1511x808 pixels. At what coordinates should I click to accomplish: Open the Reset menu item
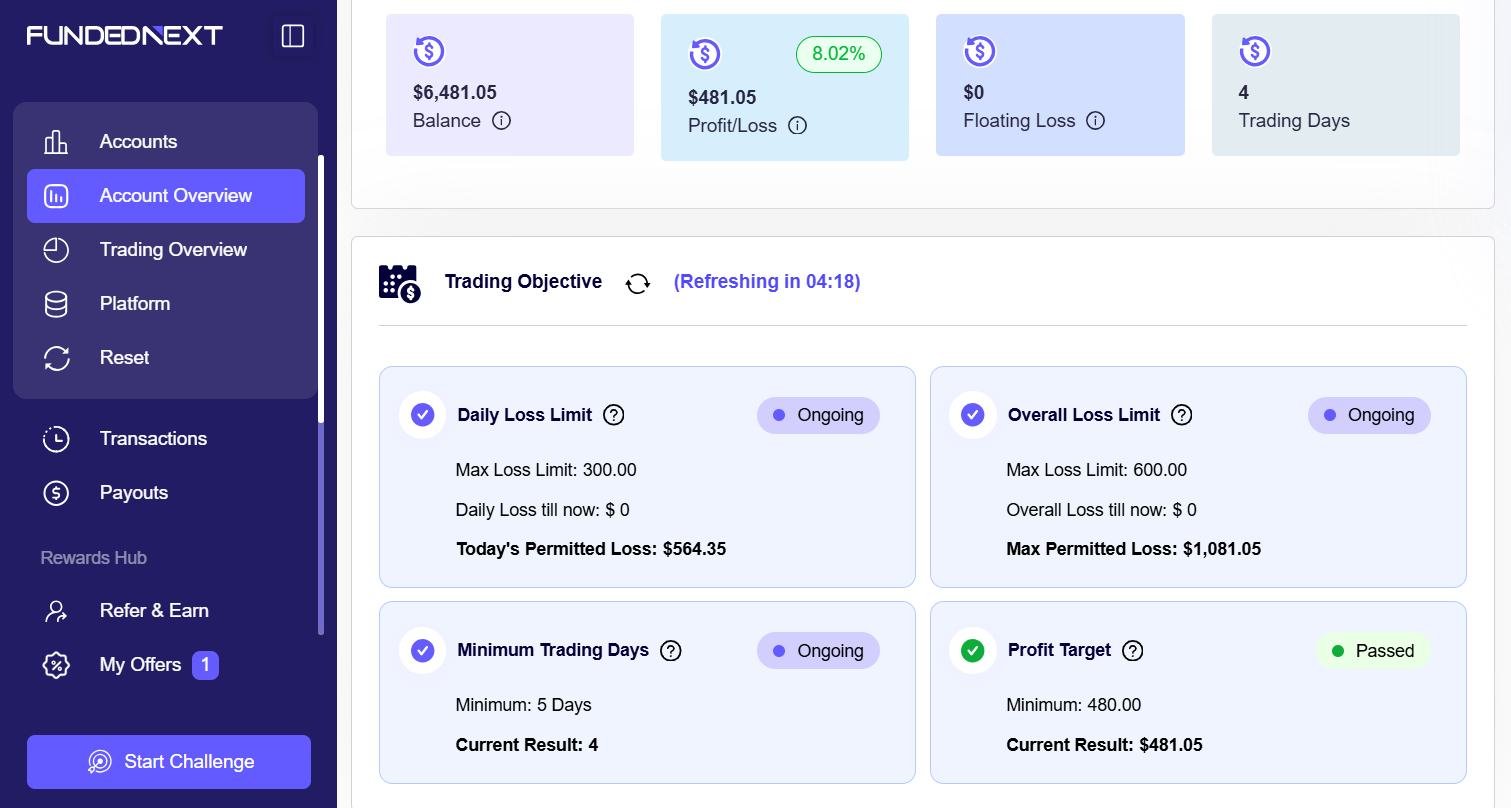point(124,358)
